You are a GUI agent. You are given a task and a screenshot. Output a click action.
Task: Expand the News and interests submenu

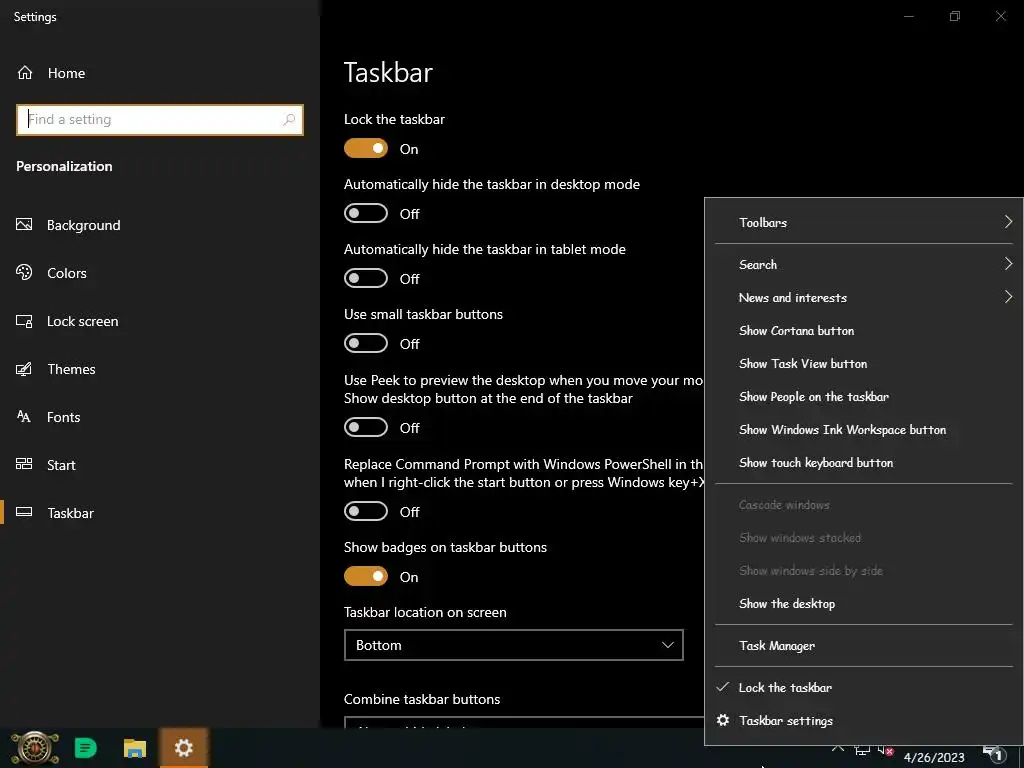864,298
